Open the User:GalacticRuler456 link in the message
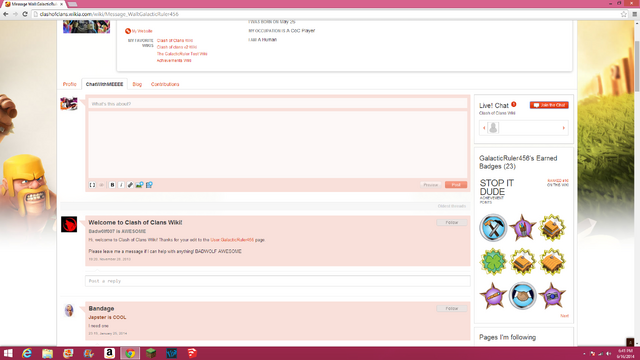The image size is (640, 360). coord(232,240)
